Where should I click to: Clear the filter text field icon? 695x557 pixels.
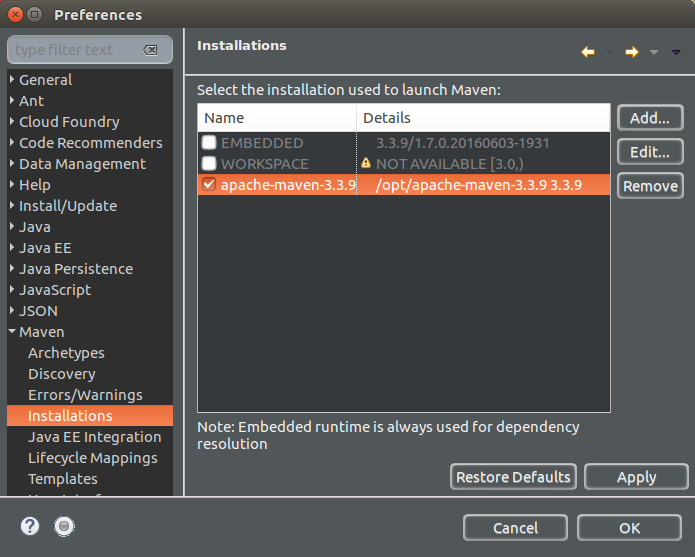point(150,50)
